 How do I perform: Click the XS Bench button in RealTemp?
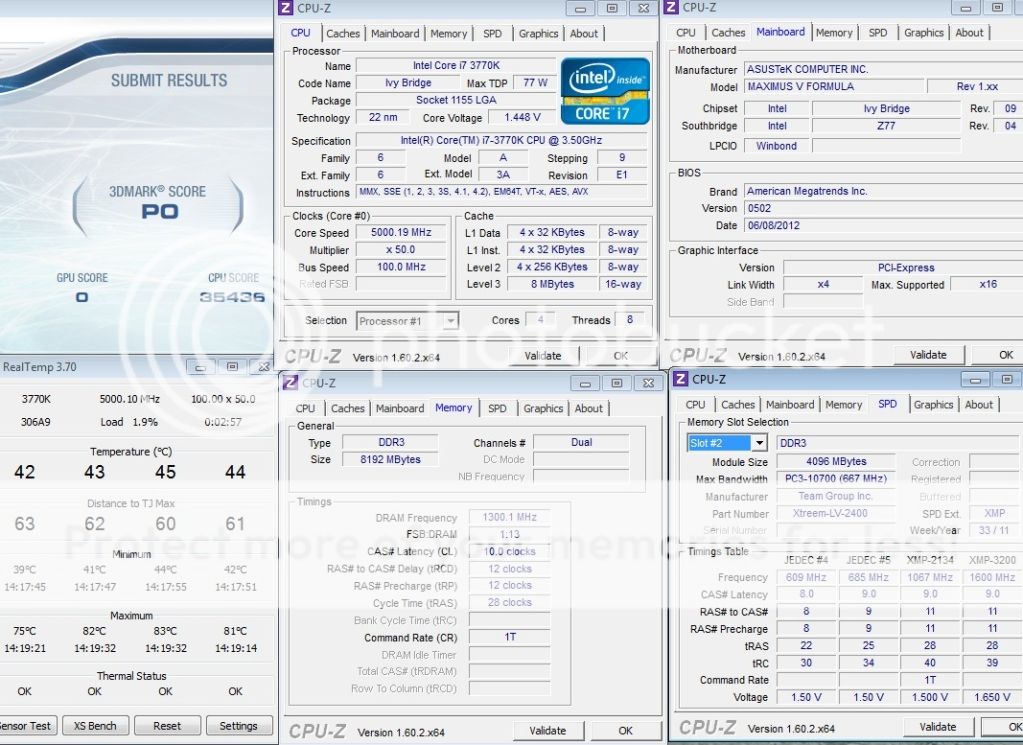coord(95,726)
